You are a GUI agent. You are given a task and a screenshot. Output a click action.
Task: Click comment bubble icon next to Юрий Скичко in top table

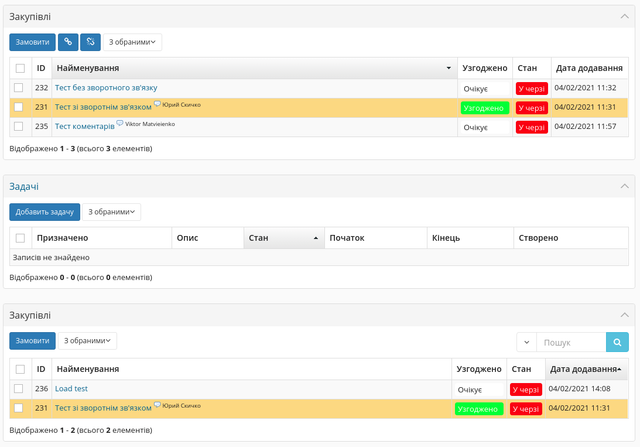click(157, 104)
